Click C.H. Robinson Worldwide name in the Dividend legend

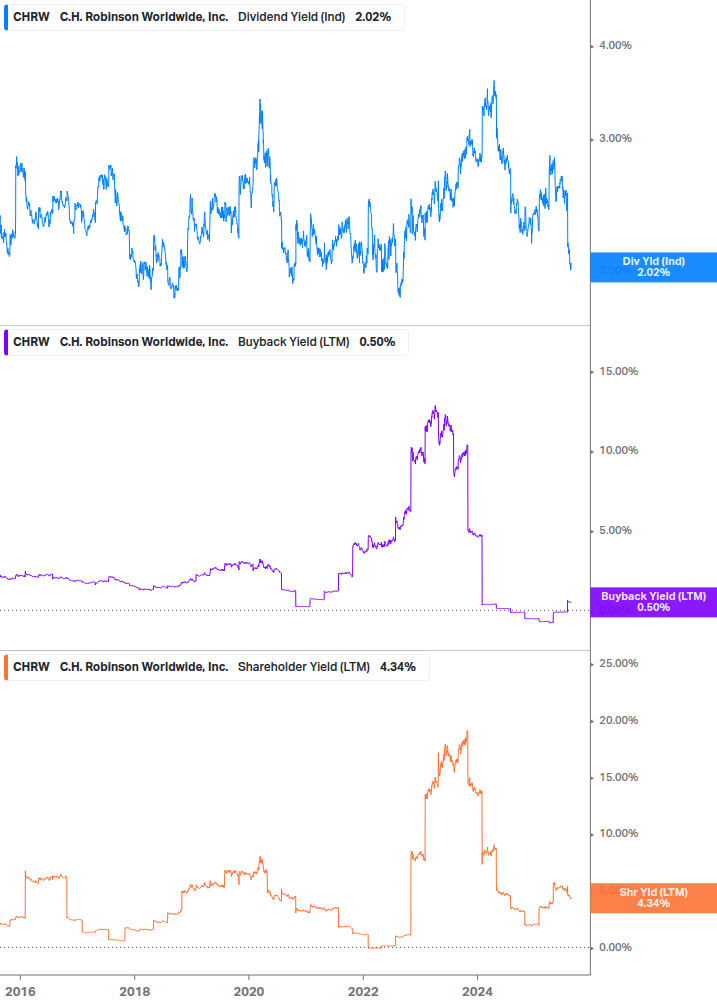pyautogui.click(x=144, y=17)
